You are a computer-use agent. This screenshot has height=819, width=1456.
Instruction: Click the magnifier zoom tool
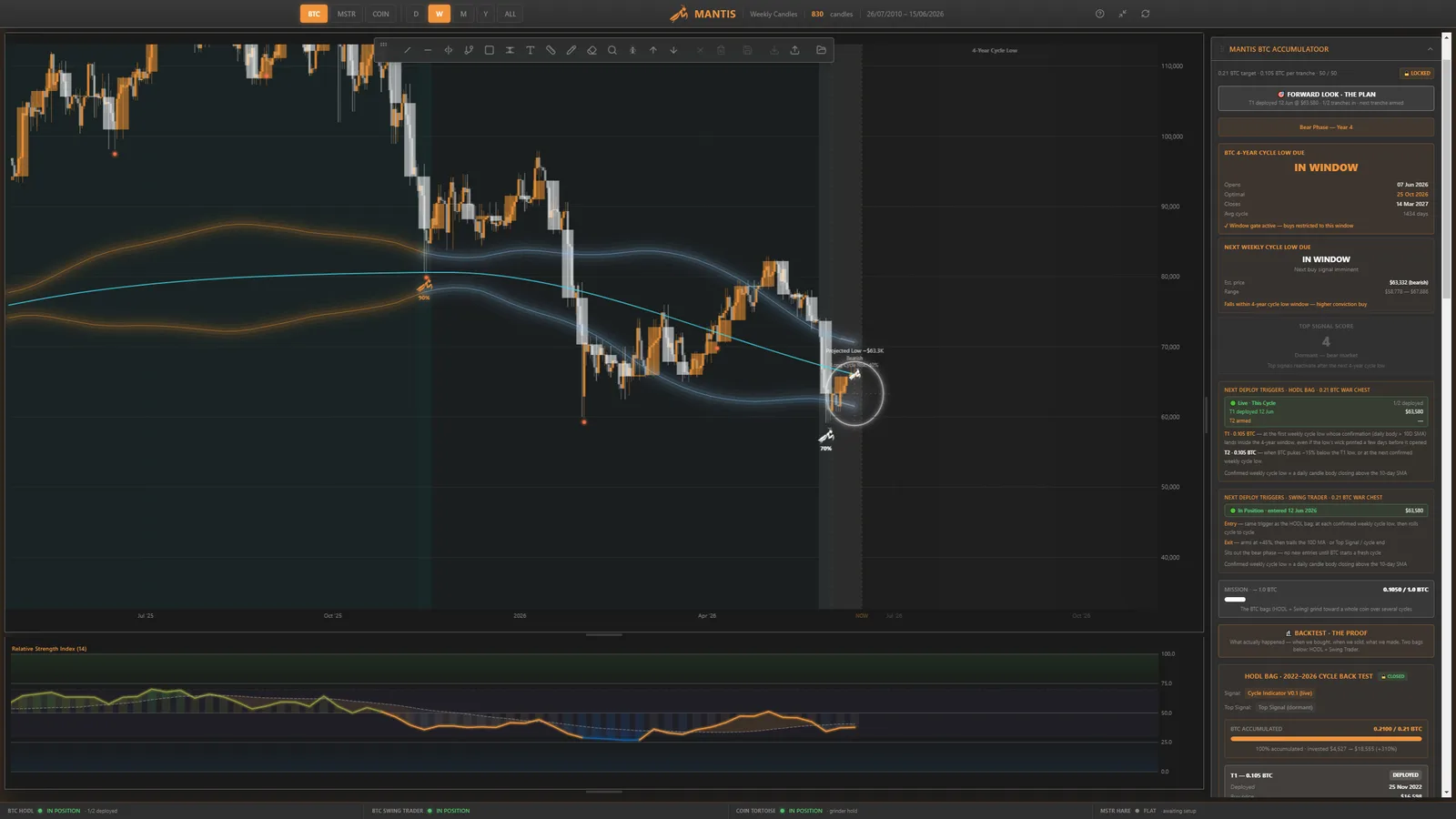click(x=612, y=50)
